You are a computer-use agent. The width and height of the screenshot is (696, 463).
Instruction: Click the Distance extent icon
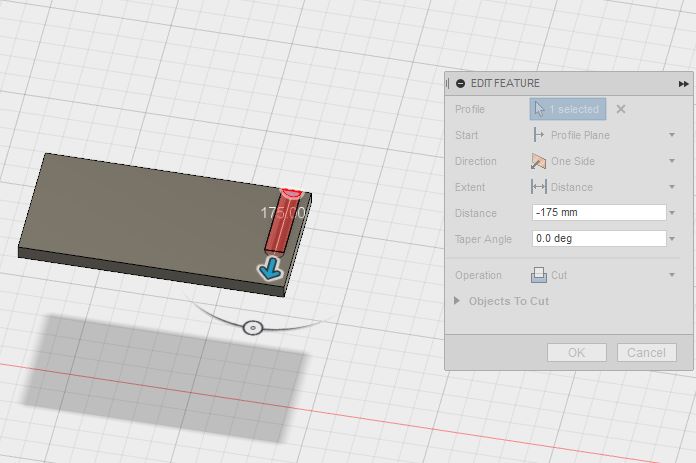click(x=538, y=187)
